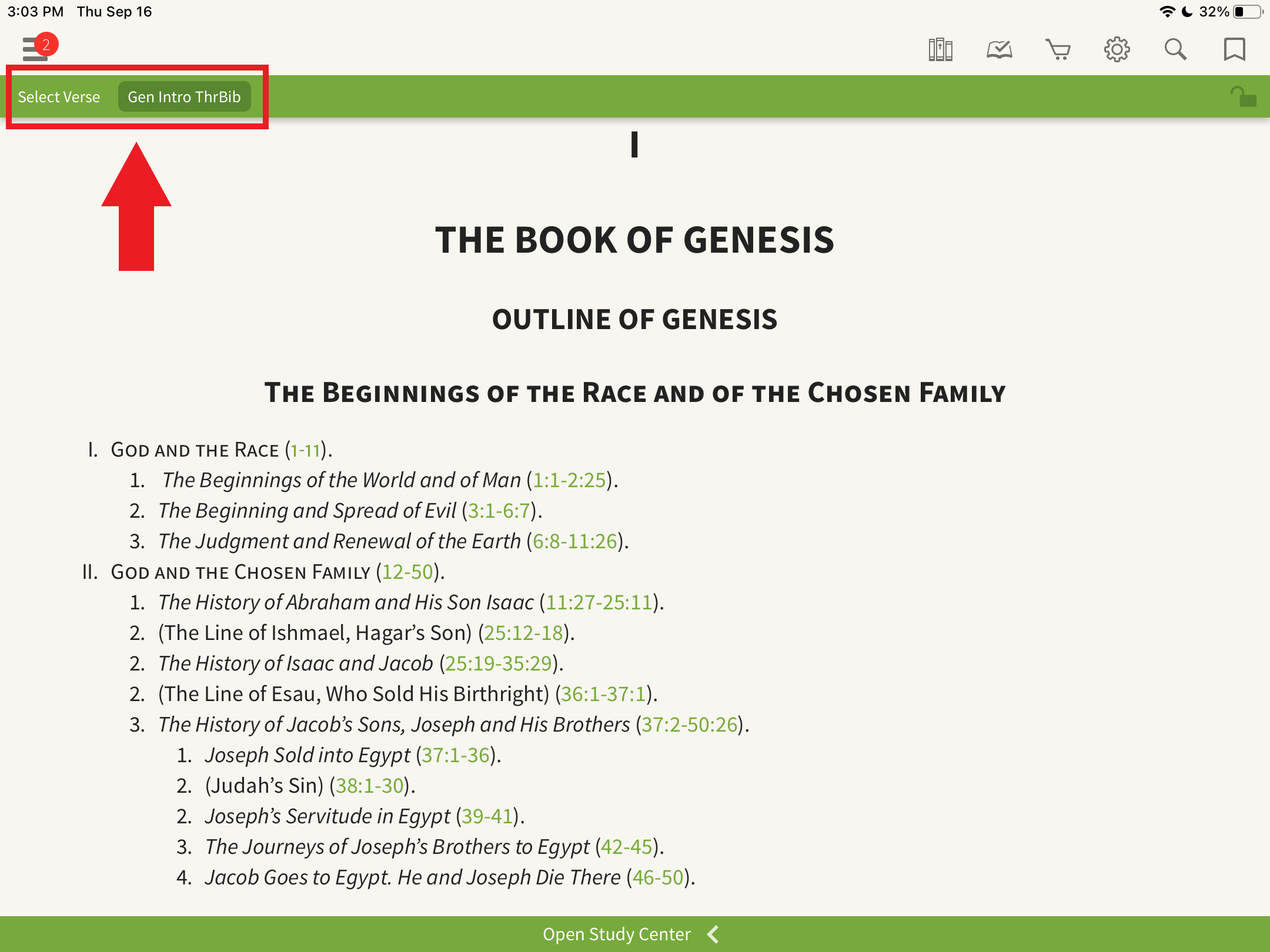The image size is (1270, 952).
Task: Open the 36:1-37:1 reference link
Action: [604, 694]
